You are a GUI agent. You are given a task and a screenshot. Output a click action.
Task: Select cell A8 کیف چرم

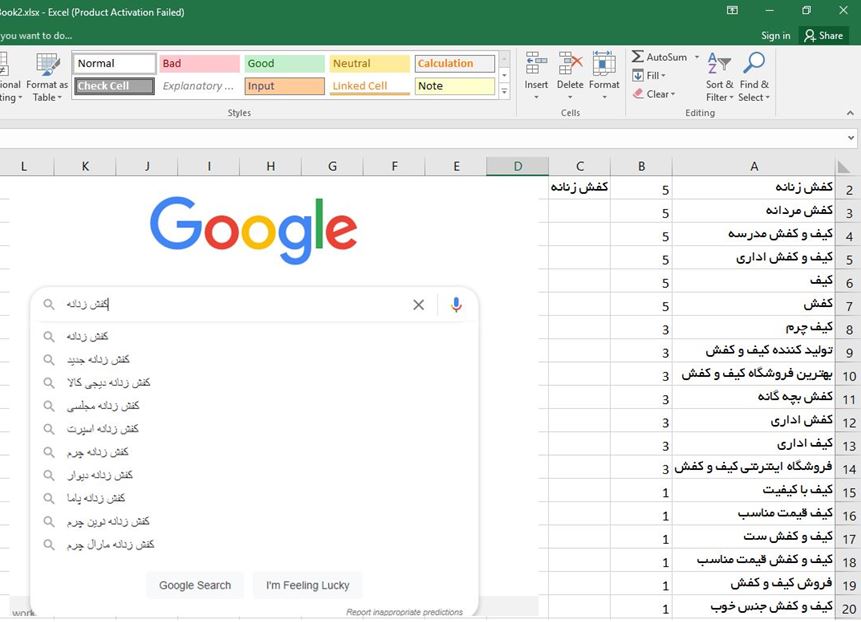[754, 327]
